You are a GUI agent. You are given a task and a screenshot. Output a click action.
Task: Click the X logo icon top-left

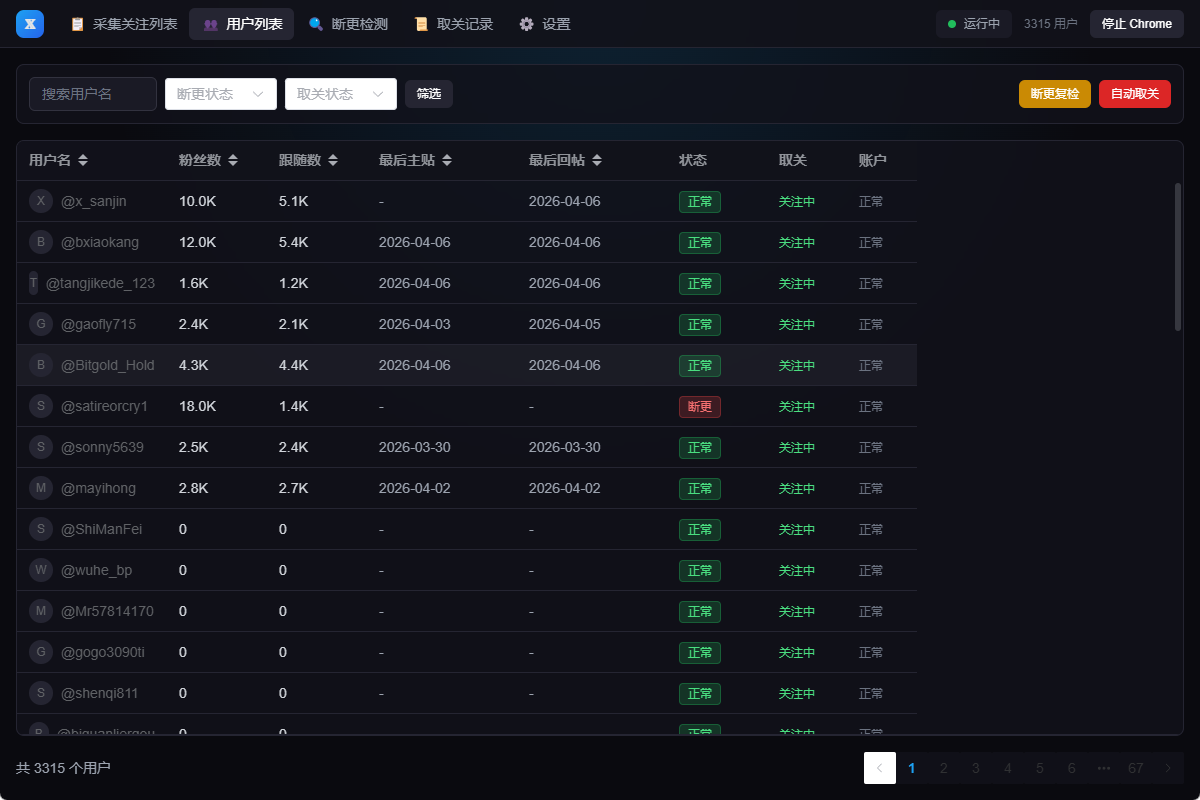coord(29,23)
